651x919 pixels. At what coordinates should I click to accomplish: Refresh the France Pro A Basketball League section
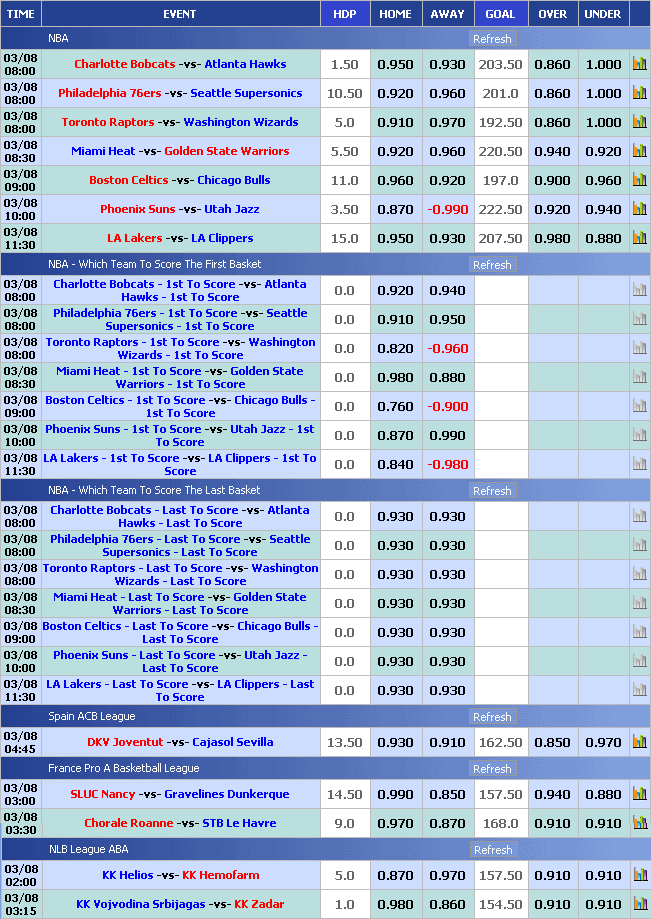pyautogui.click(x=492, y=768)
